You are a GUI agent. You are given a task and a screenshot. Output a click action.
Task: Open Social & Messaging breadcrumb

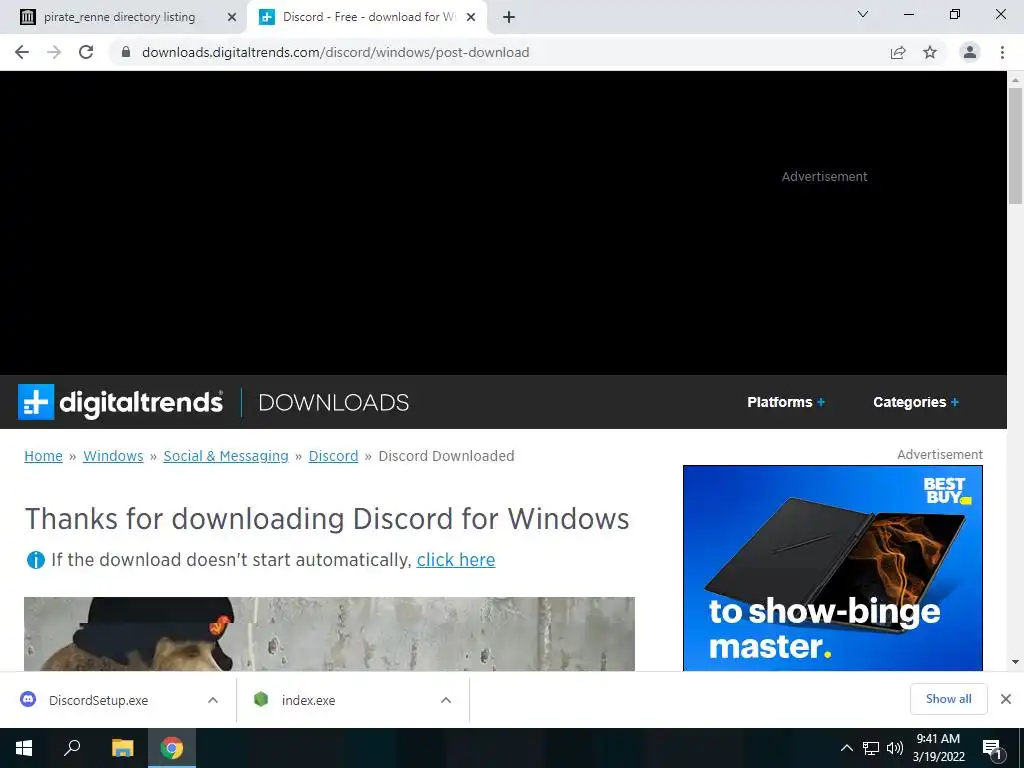click(x=226, y=456)
